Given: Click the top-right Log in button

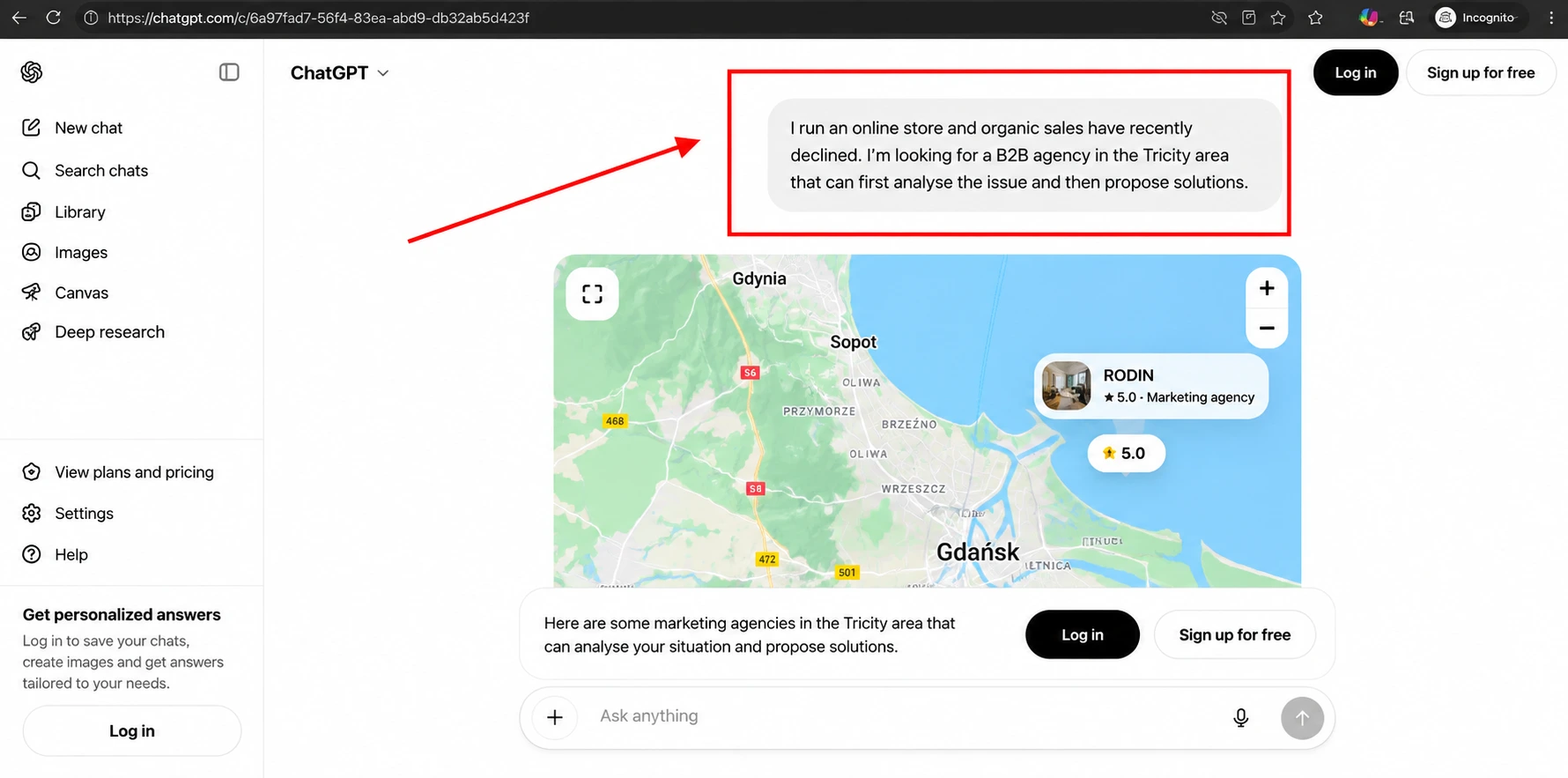Looking at the screenshot, I should pyautogui.click(x=1355, y=72).
